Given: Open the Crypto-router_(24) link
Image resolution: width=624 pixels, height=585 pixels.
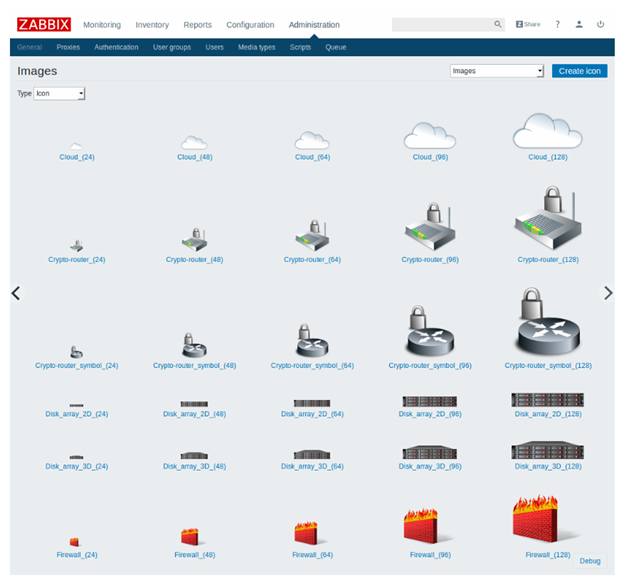Looking at the screenshot, I should pyautogui.click(x=76, y=259).
